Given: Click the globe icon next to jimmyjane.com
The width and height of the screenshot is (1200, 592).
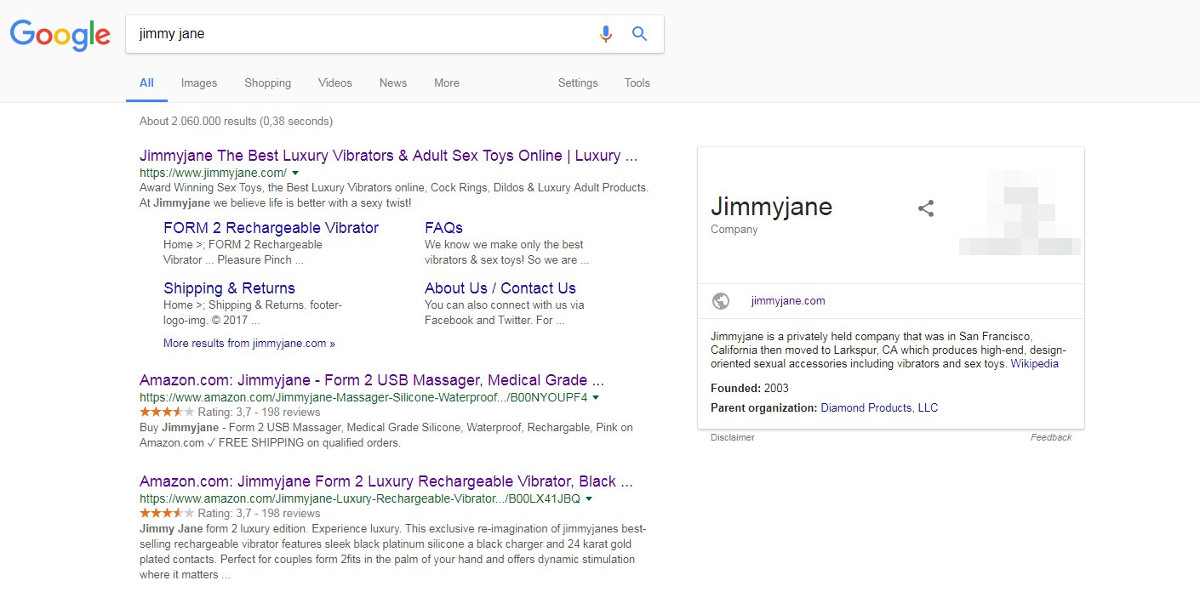Looking at the screenshot, I should [723, 300].
